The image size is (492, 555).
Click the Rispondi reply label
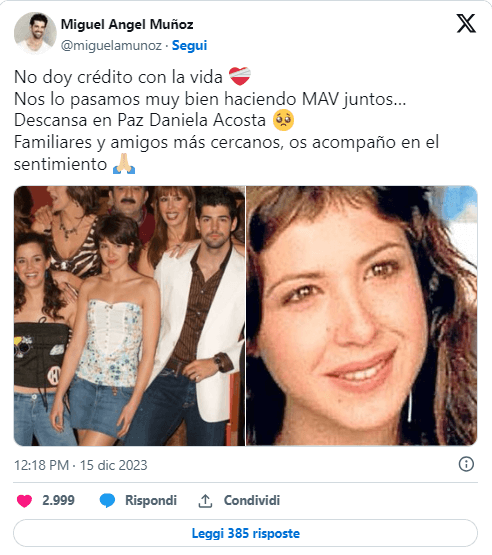pyautogui.click(x=151, y=500)
